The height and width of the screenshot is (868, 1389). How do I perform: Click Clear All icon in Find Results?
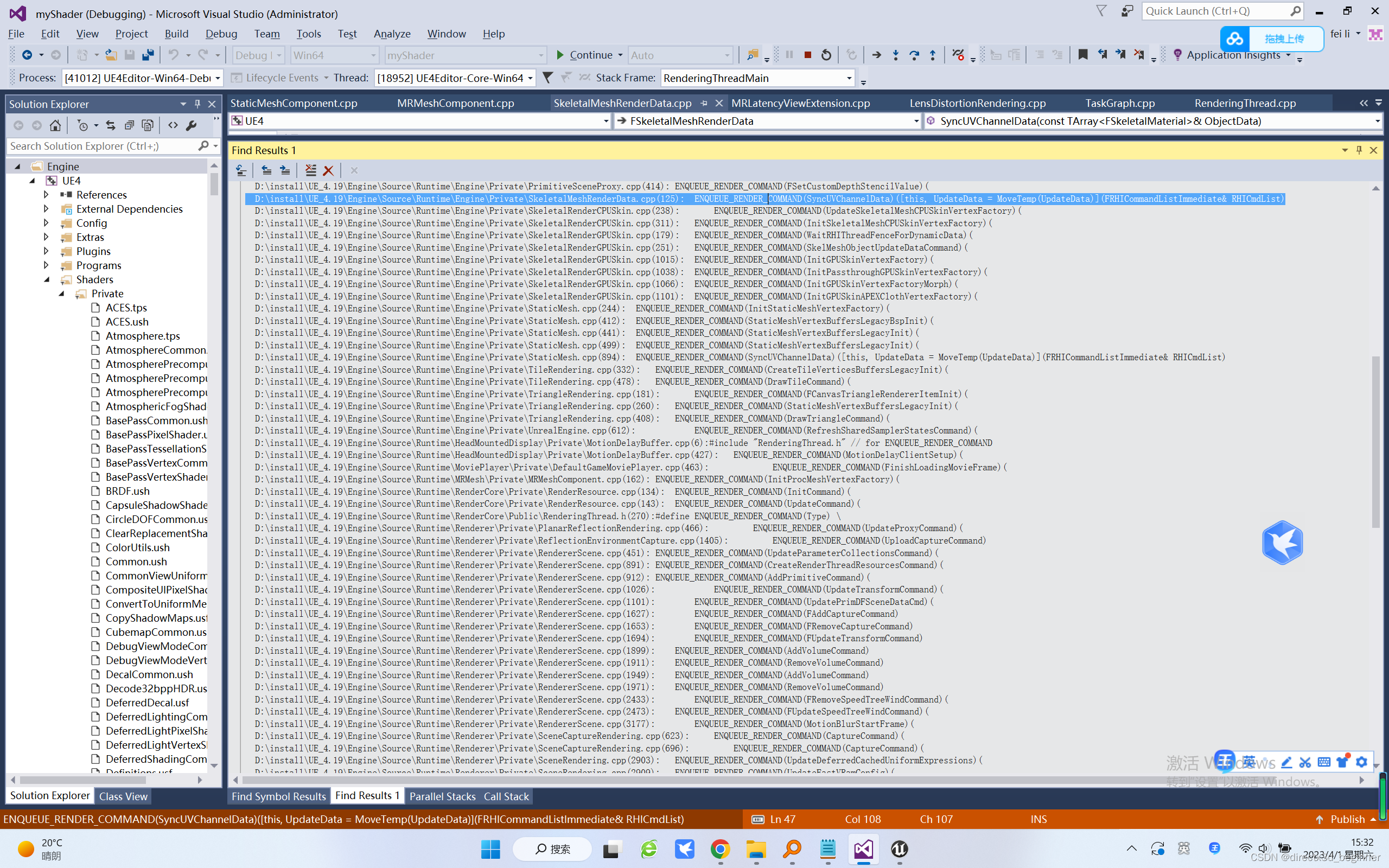[310, 170]
